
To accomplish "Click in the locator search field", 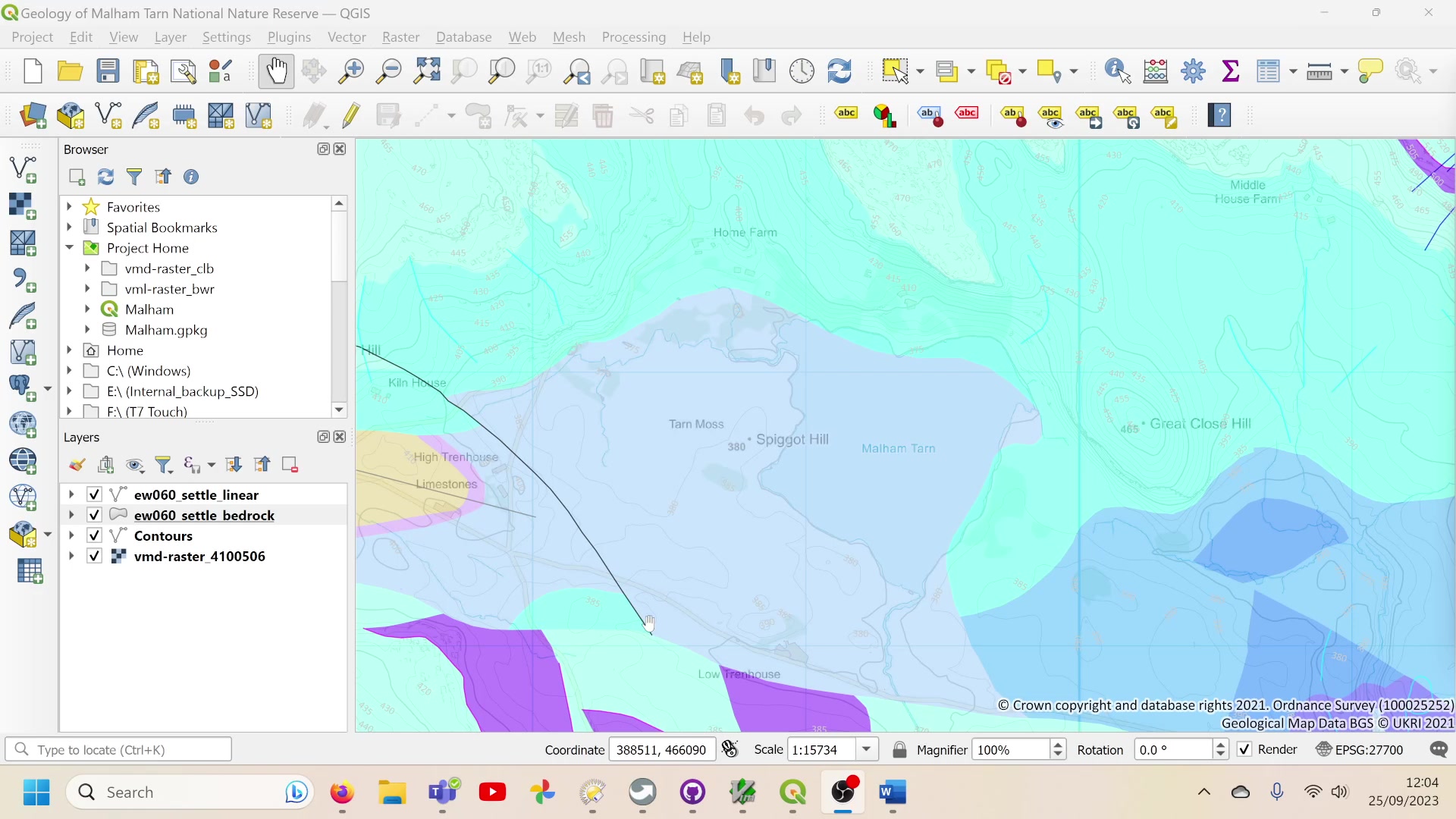I will [x=119, y=749].
